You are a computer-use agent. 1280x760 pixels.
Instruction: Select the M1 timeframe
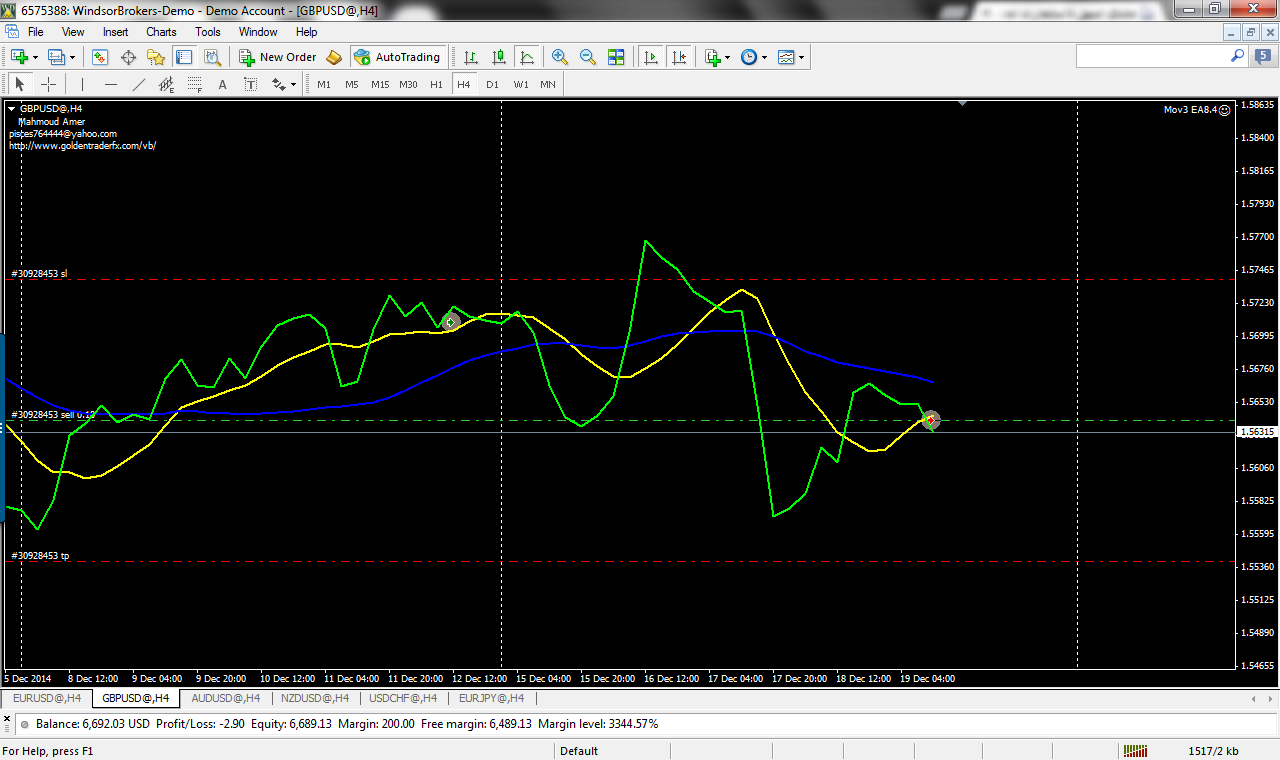tap(324, 84)
